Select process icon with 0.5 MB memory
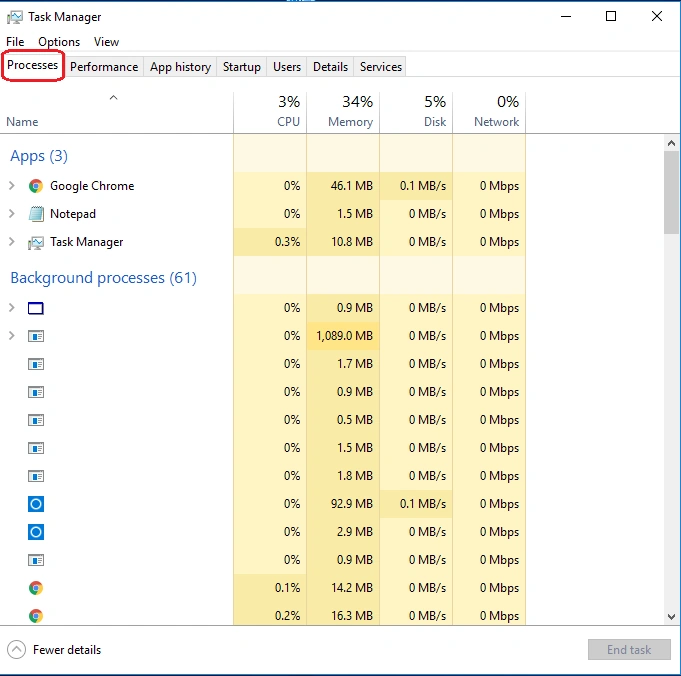 36,420
